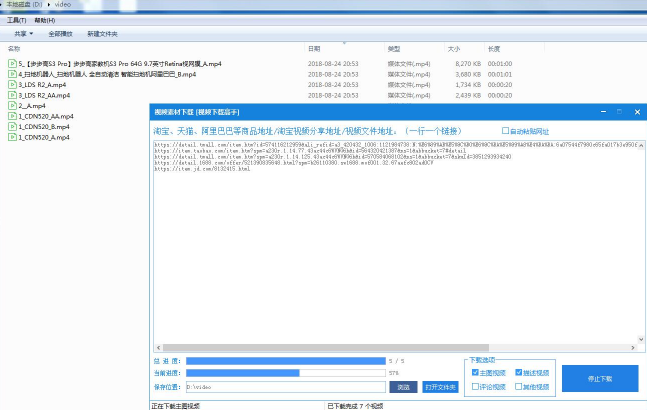
Task: Click the 当前进度 progress bar
Action: (286, 373)
